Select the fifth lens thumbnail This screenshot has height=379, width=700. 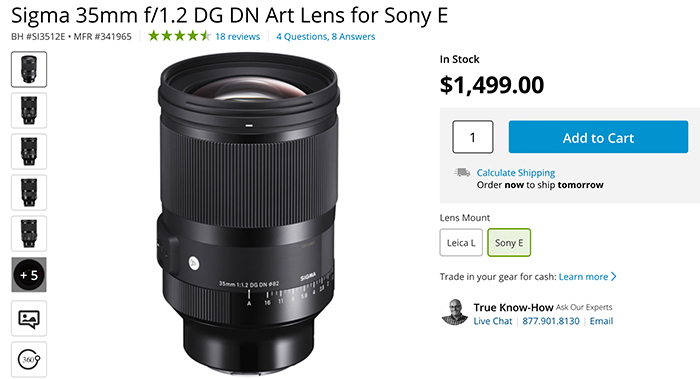(x=29, y=233)
